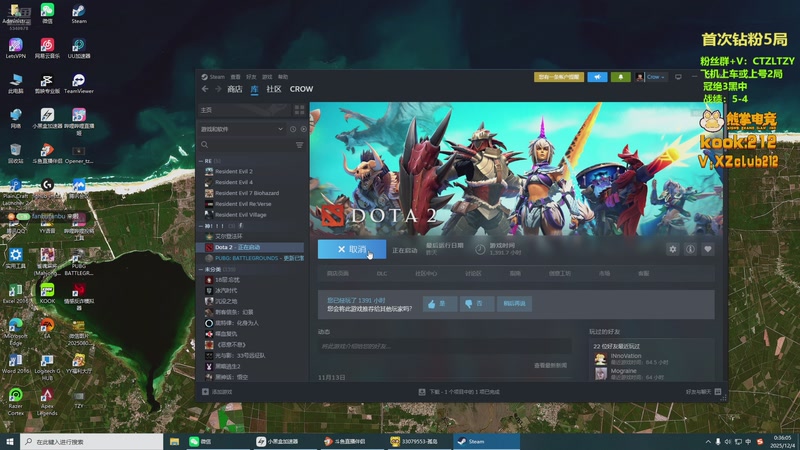Switch to the 库 (Library) tab
Viewport: 800px width, 450px height.
(x=254, y=89)
